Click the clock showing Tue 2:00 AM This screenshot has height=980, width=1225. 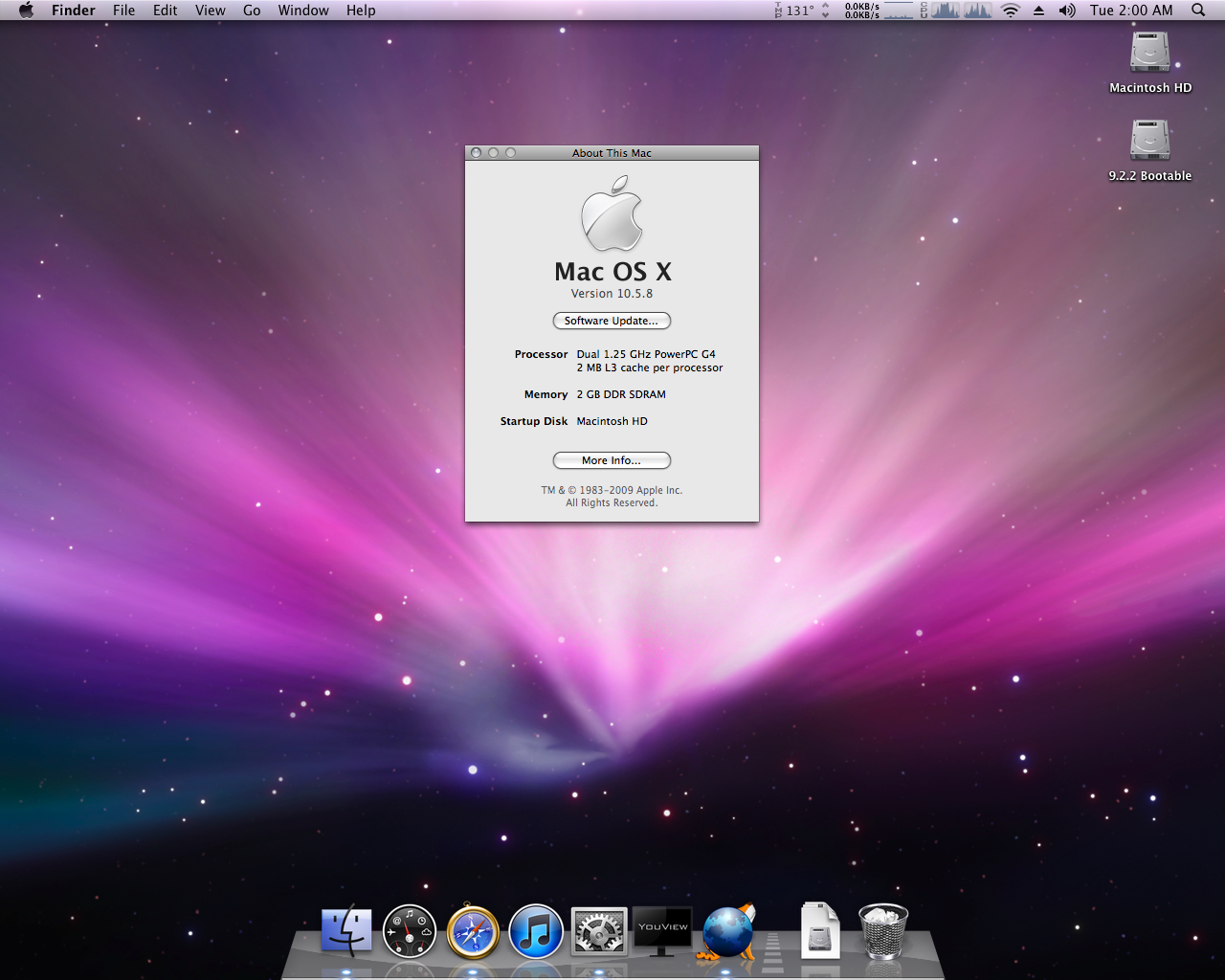coord(1131,11)
